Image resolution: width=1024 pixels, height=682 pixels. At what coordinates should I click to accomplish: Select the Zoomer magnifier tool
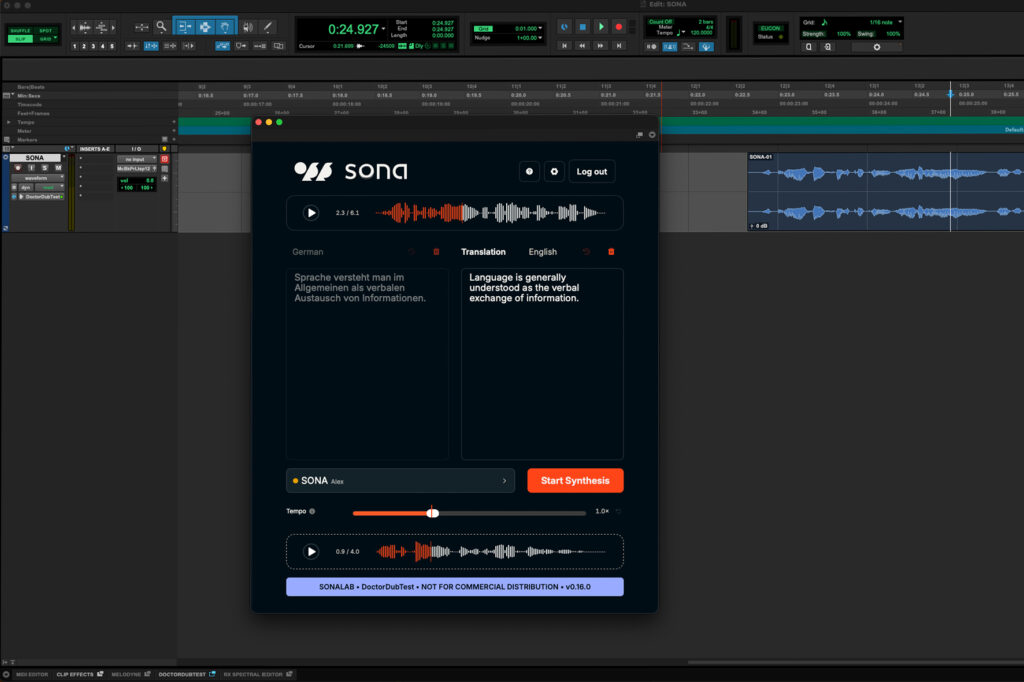161,27
